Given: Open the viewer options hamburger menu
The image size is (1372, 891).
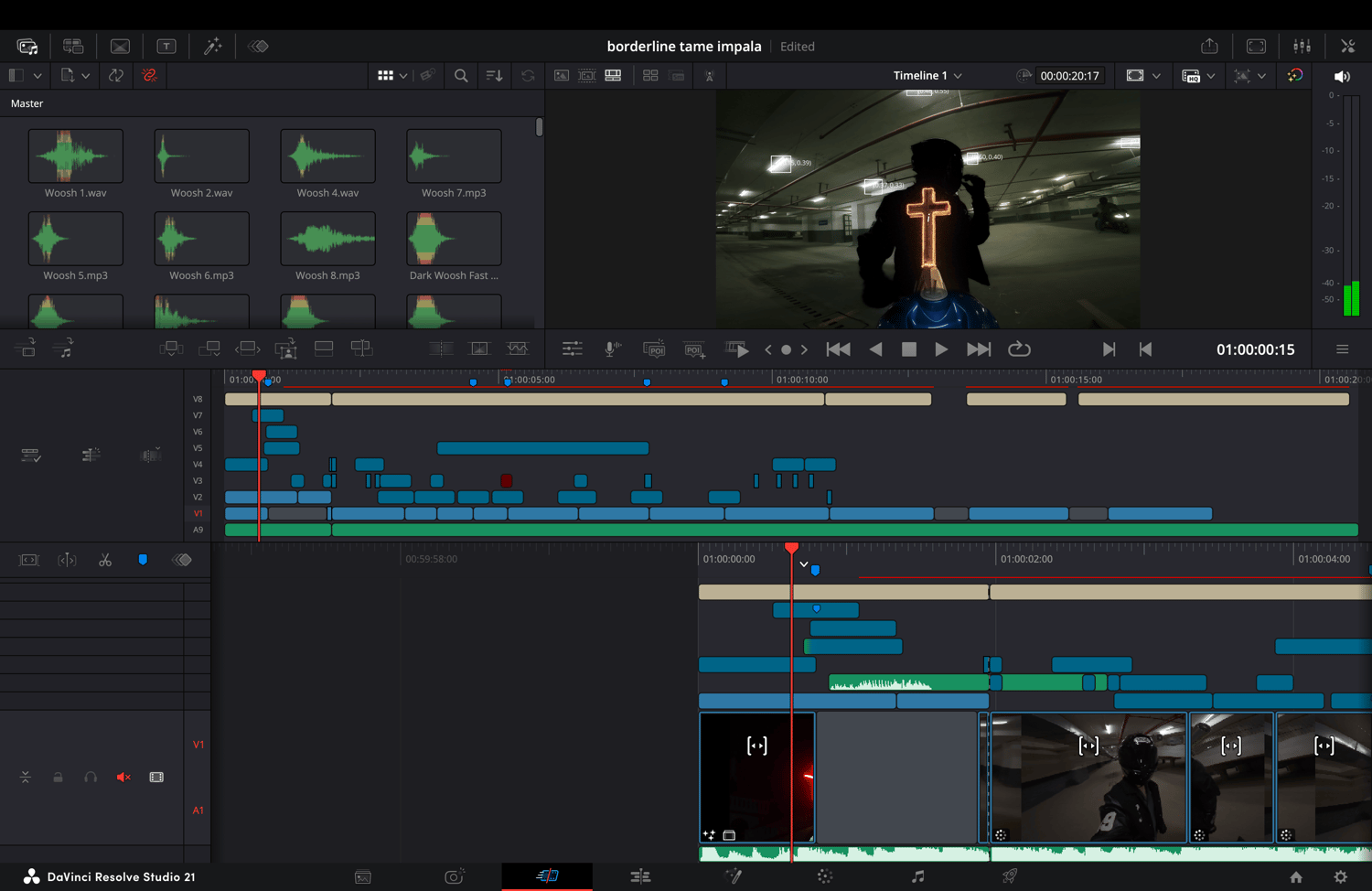Looking at the screenshot, I should (x=1343, y=349).
